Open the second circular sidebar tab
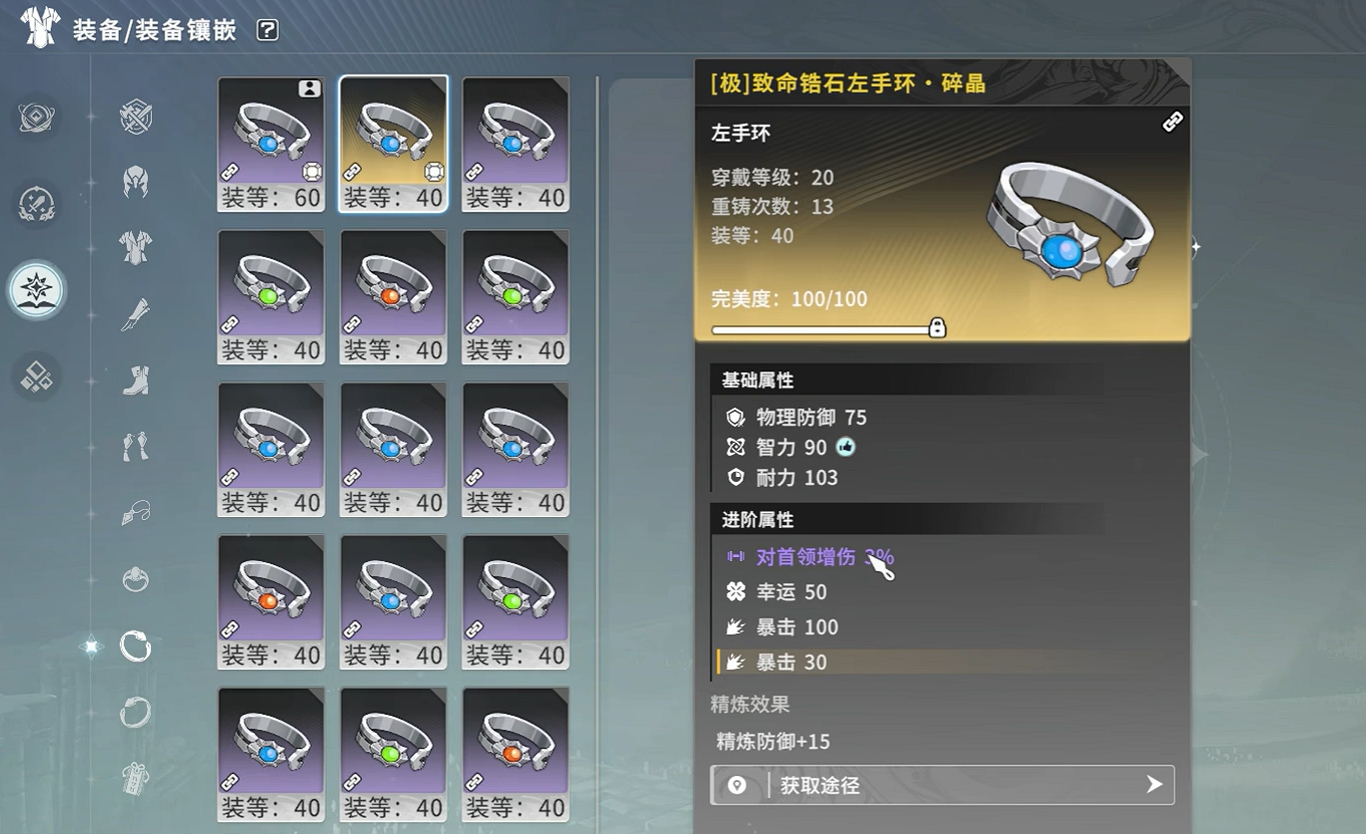 [37, 204]
